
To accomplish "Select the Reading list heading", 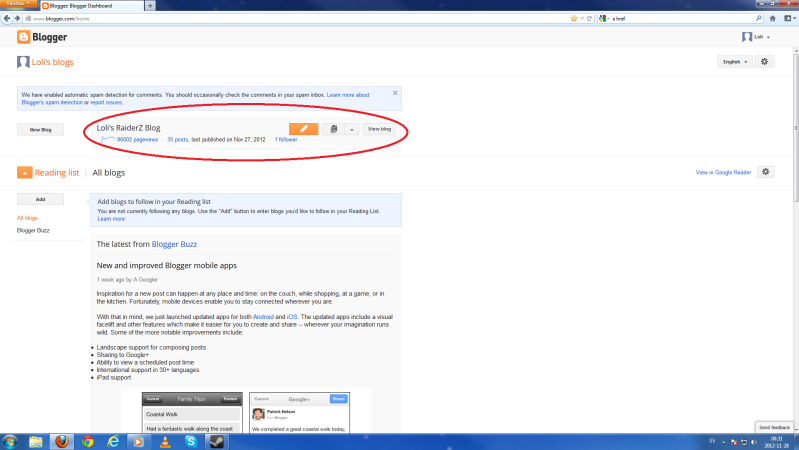I will click(57, 172).
